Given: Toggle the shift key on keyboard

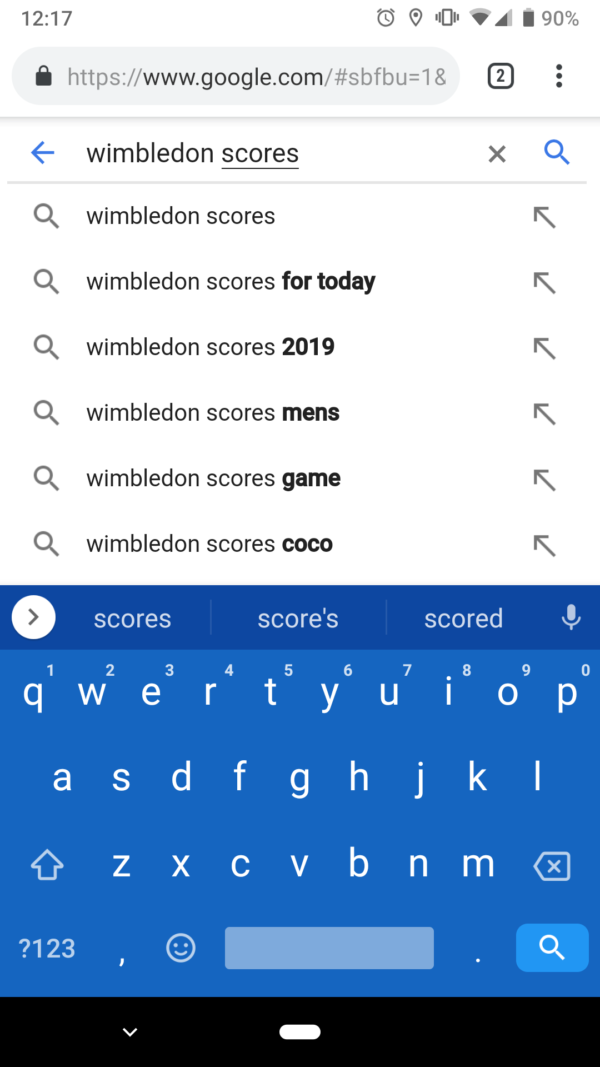Looking at the screenshot, I should (47, 866).
